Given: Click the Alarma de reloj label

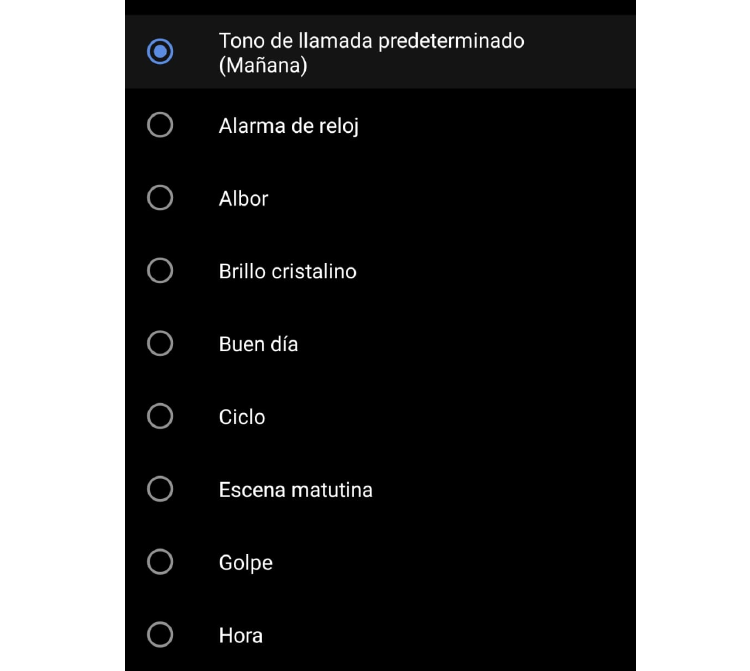Looking at the screenshot, I should [x=288, y=126].
